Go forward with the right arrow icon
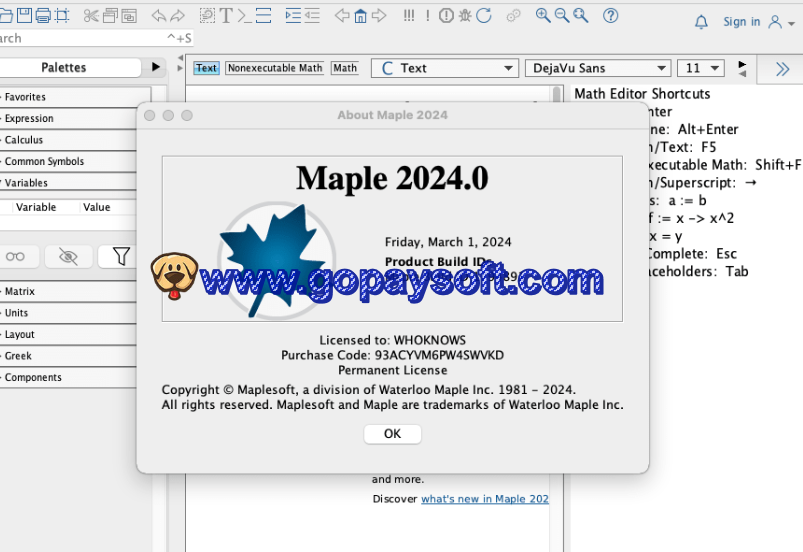This screenshot has height=552, width=803. (x=379, y=15)
